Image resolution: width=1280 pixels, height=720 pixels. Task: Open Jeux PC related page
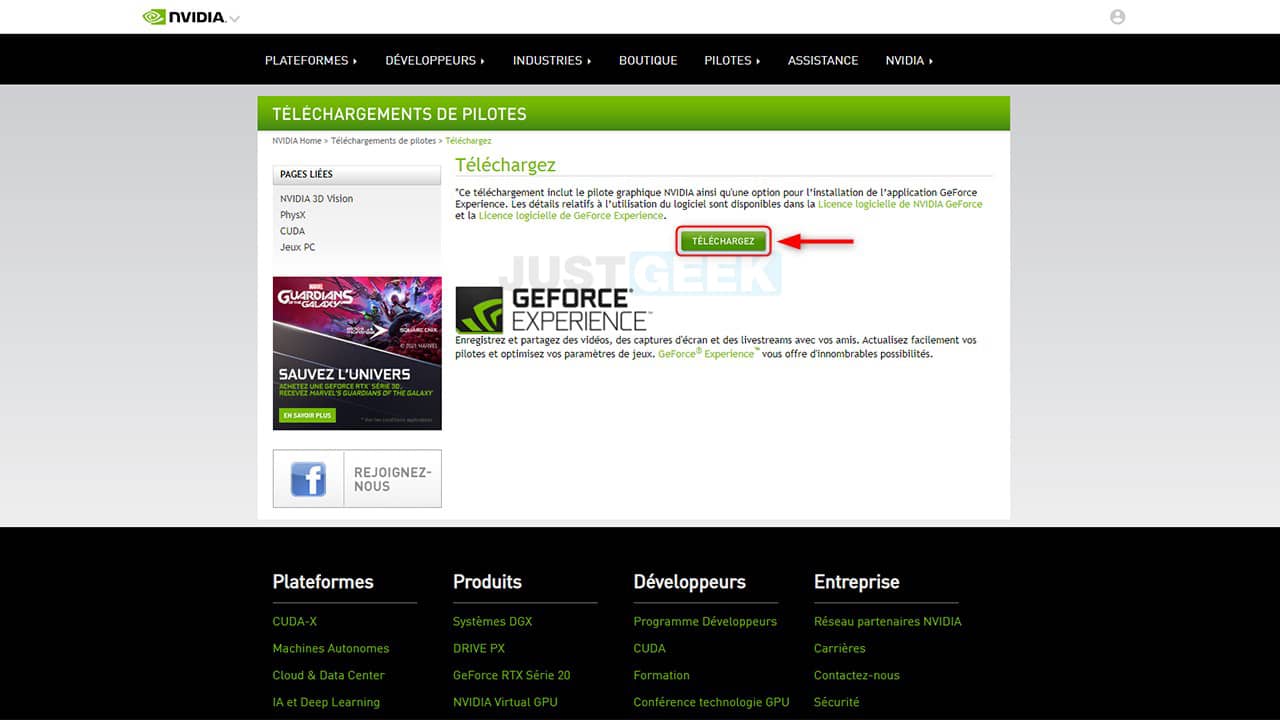297,247
